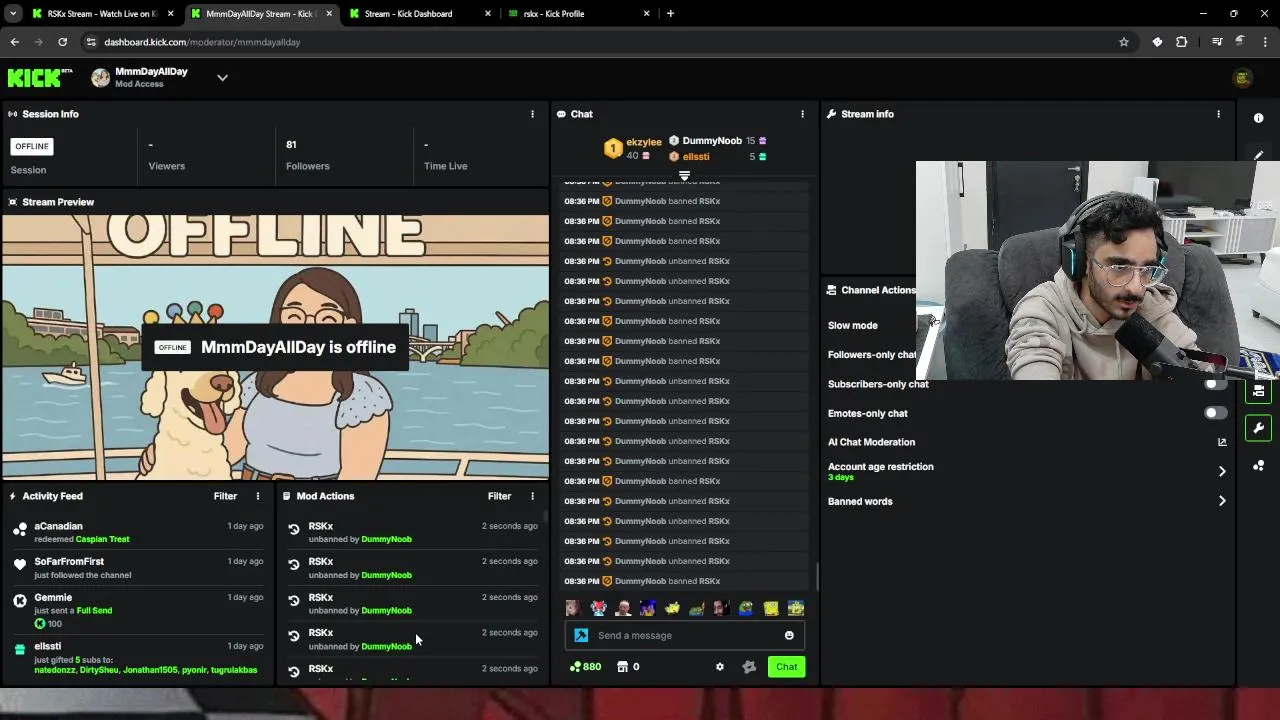Open the emoji picker in message box
This screenshot has height=720, width=1280.
click(x=789, y=635)
